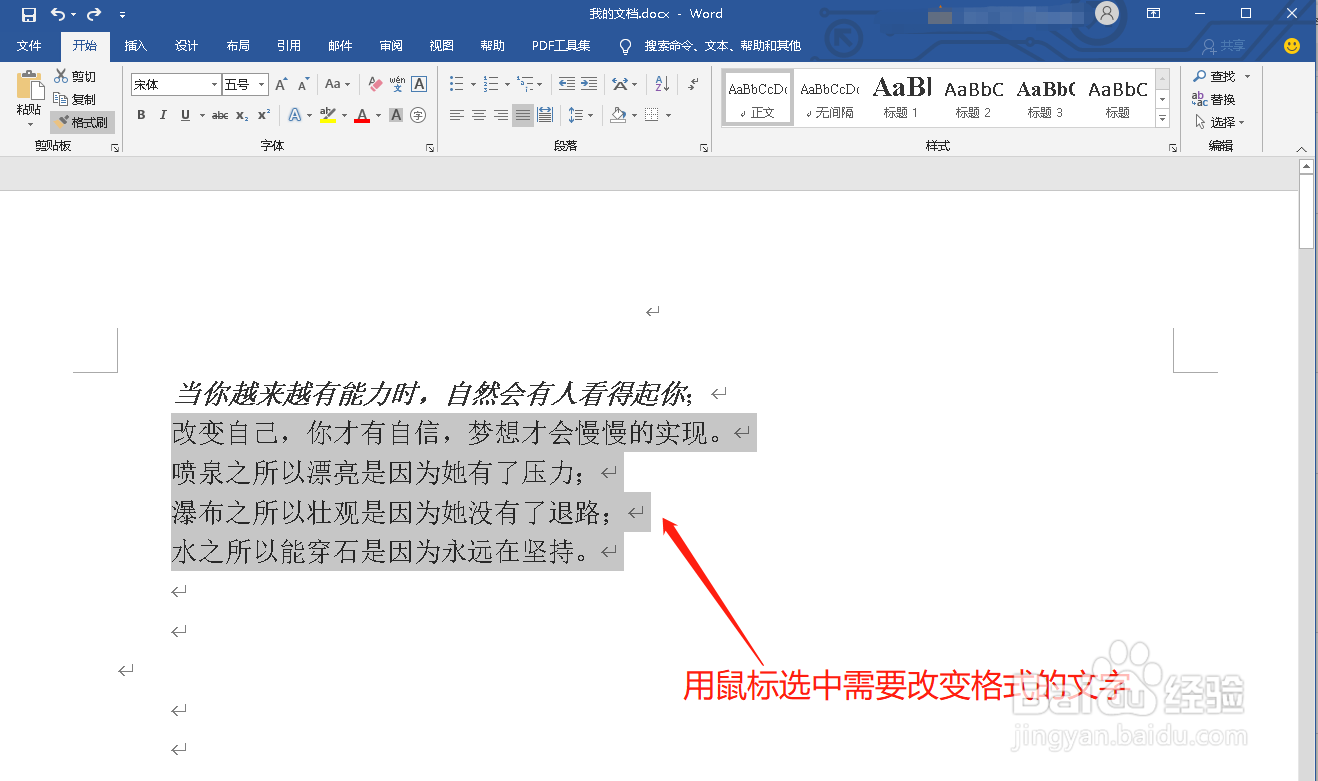The height and width of the screenshot is (781, 1318).
Task: Open the font name dropdown
Action: click(x=213, y=84)
